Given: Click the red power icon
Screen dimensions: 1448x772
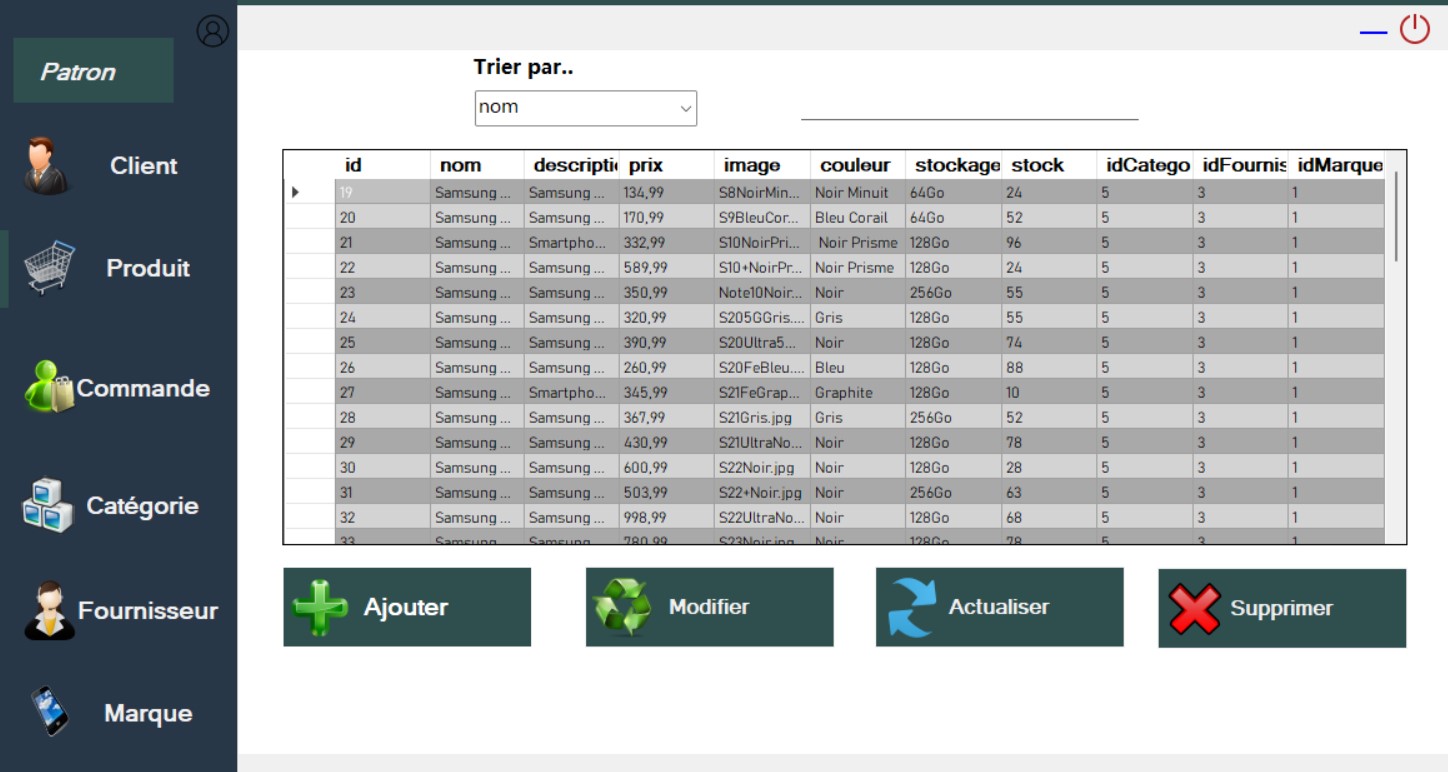Looking at the screenshot, I should point(1414,29).
